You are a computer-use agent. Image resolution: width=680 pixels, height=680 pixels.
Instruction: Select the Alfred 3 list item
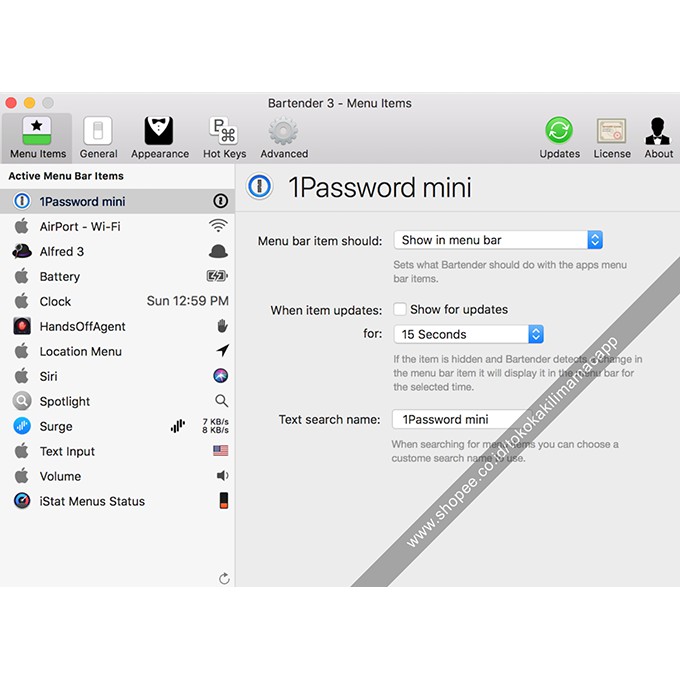pyautogui.click(x=117, y=252)
